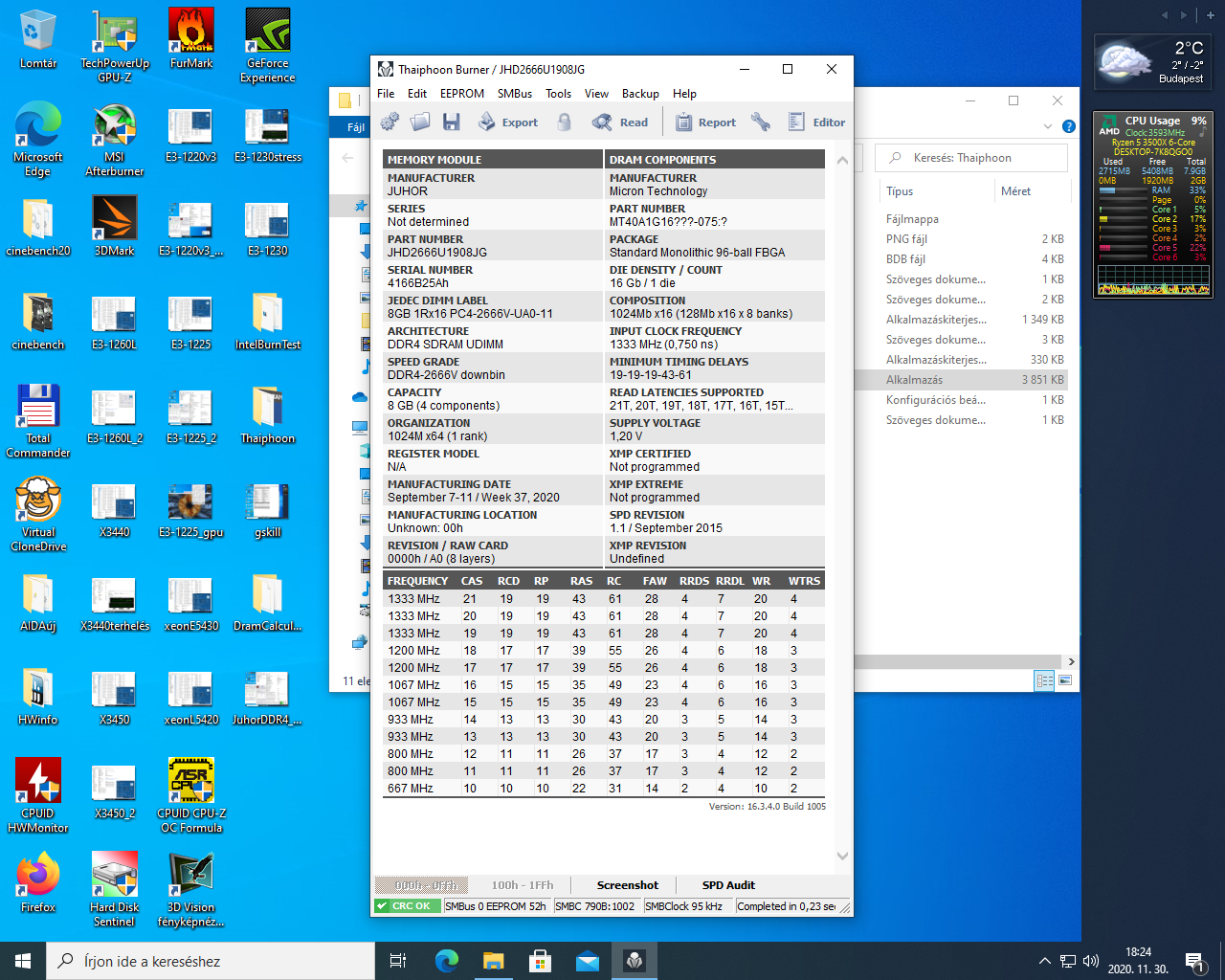
Task: Open the Hard Disk Sentinel desktop icon
Action: click(x=115, y=890)
